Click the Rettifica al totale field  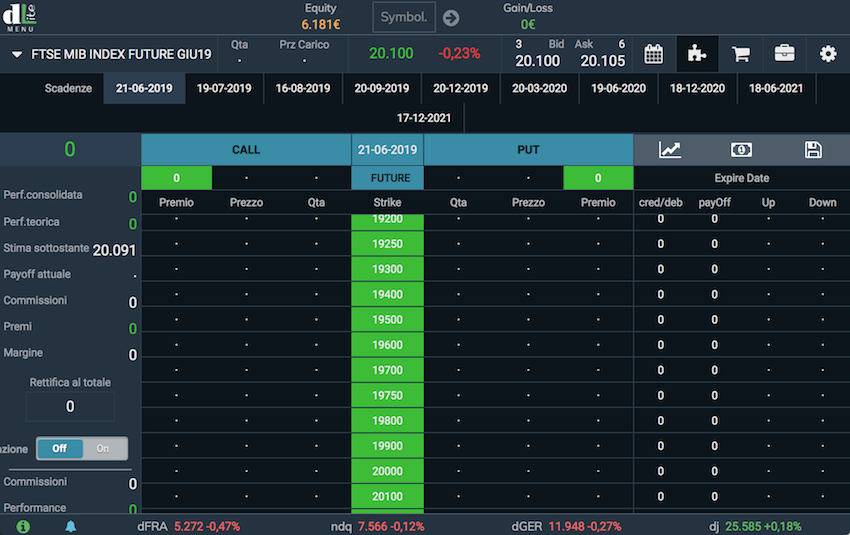pos(70,407)
